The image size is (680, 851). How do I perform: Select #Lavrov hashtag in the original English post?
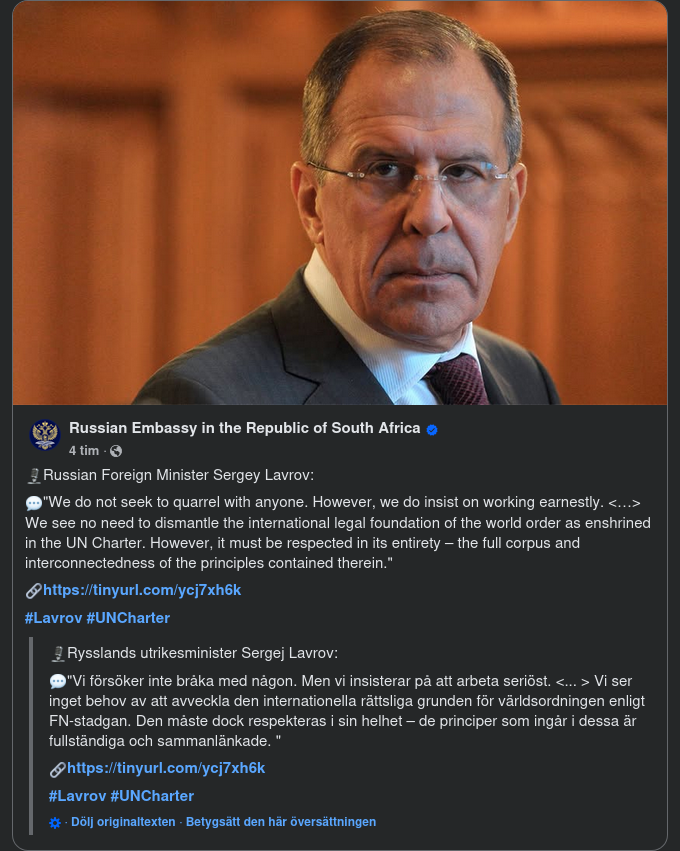pyautogui.click(x=53, y=618)
